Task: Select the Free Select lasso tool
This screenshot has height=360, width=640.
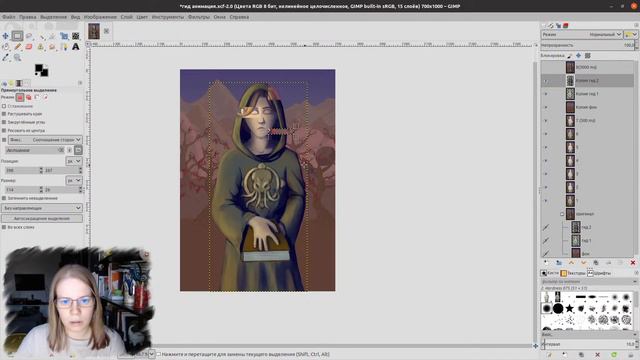Action: point(29,36)
